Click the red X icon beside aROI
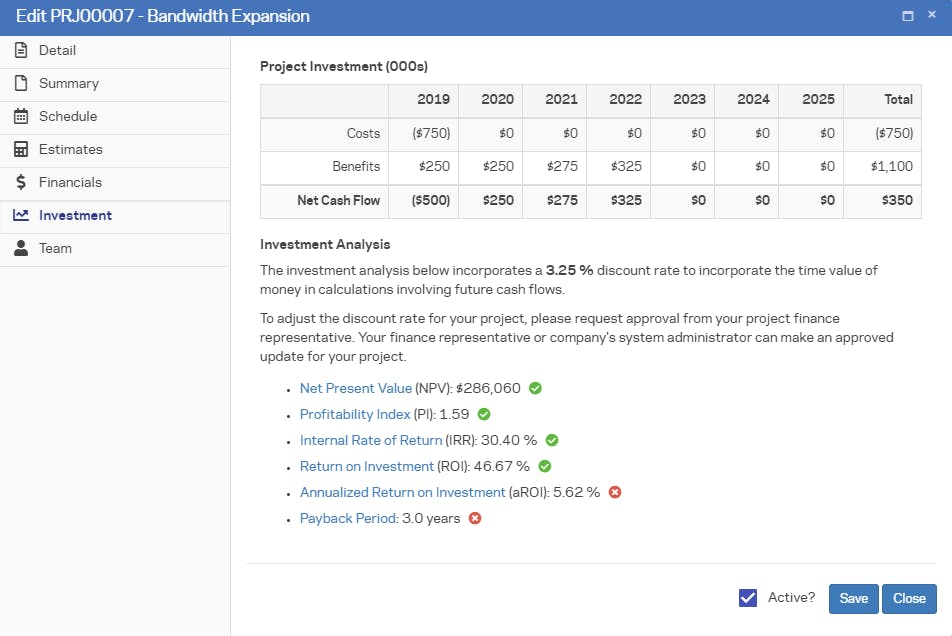The image size is (952, 636). (615, 492)
